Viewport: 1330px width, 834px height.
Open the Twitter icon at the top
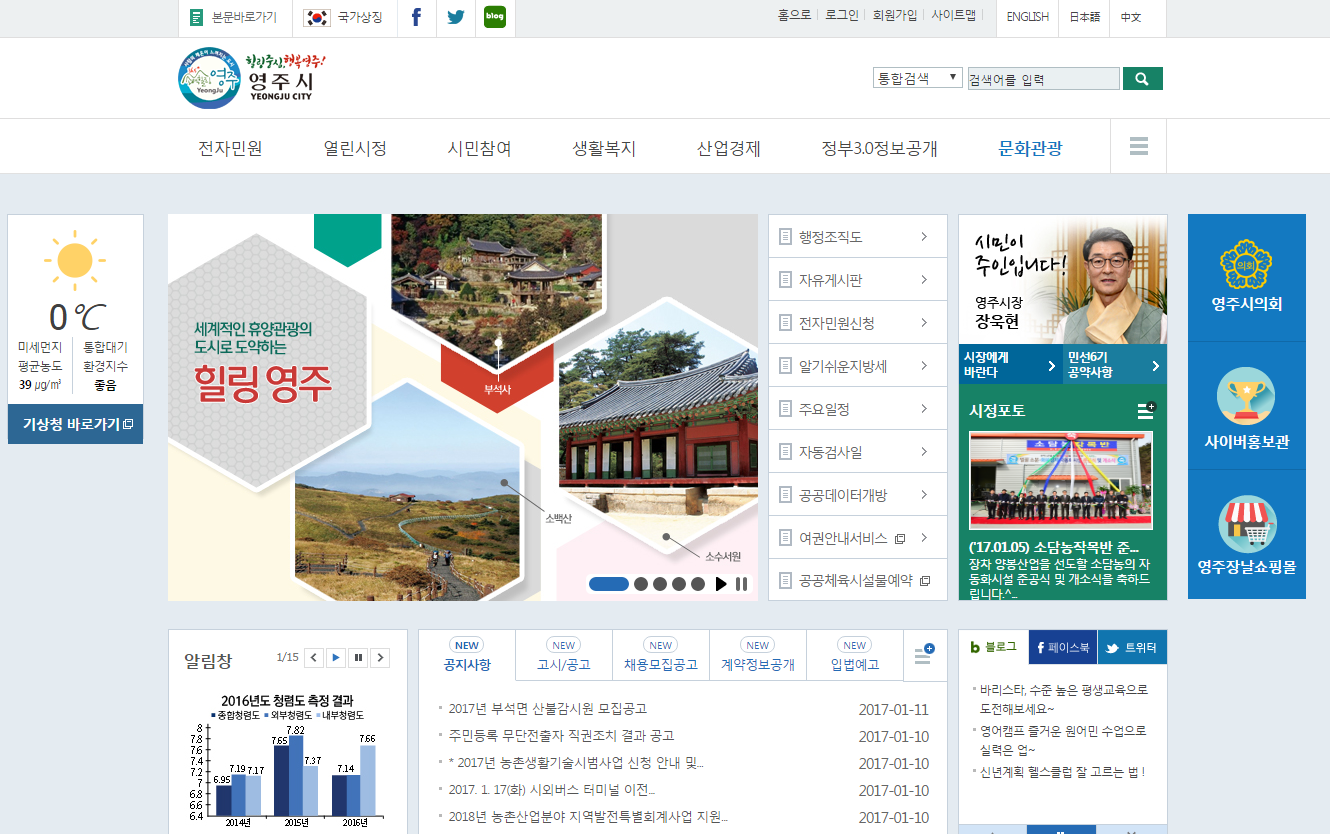tap(456, 17)
